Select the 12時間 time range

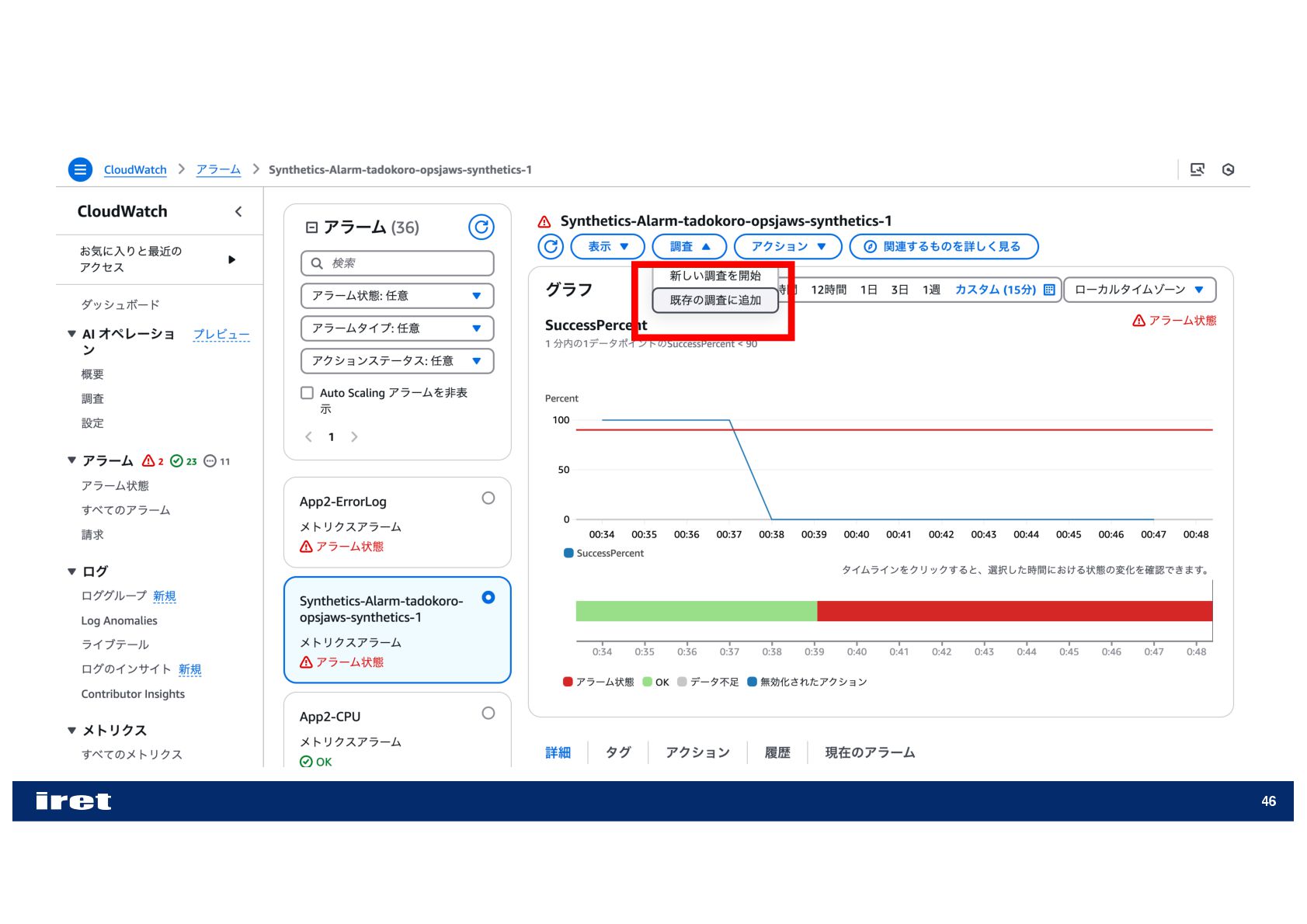pyautogui.click(x=829, y=290)
